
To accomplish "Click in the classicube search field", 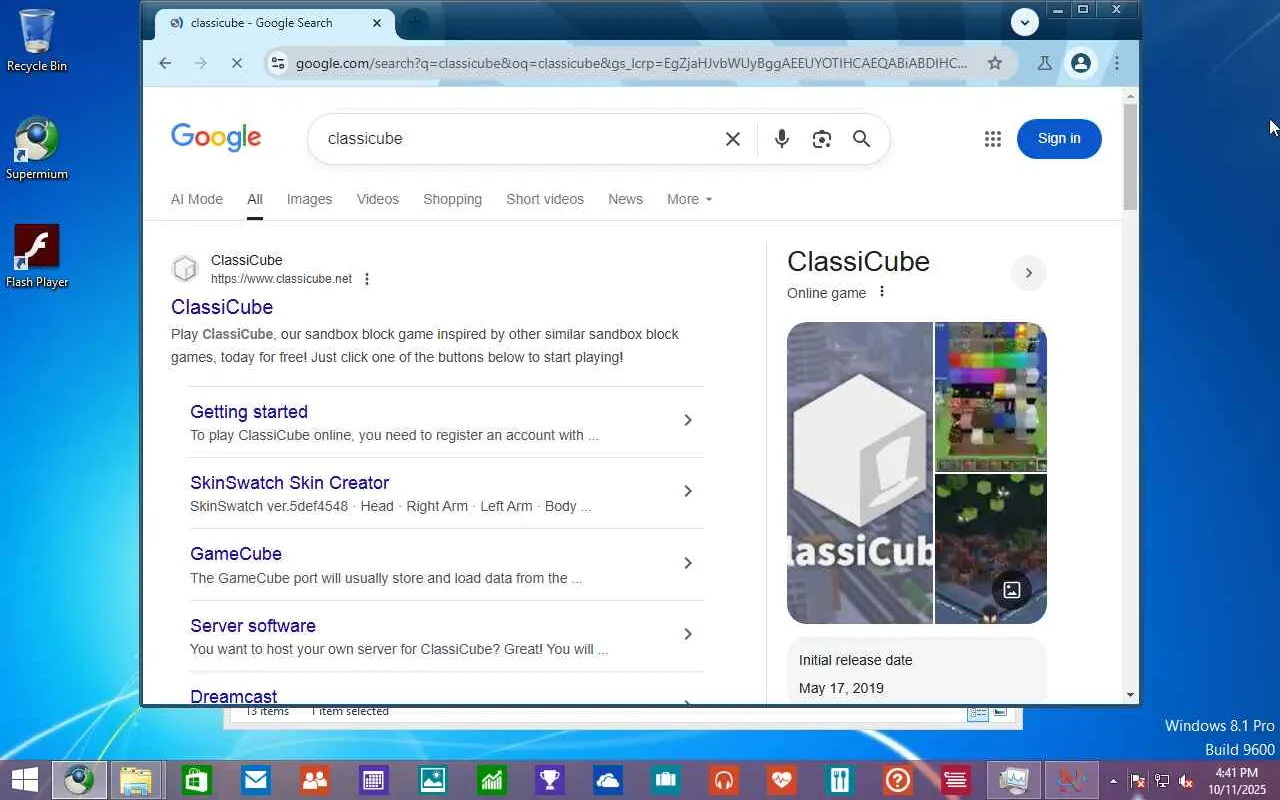I will tap(520, 139).
